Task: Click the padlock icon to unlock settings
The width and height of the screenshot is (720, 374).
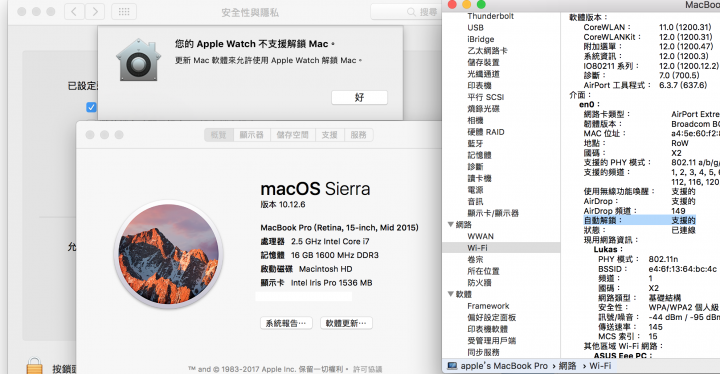Action: [34, 366]
